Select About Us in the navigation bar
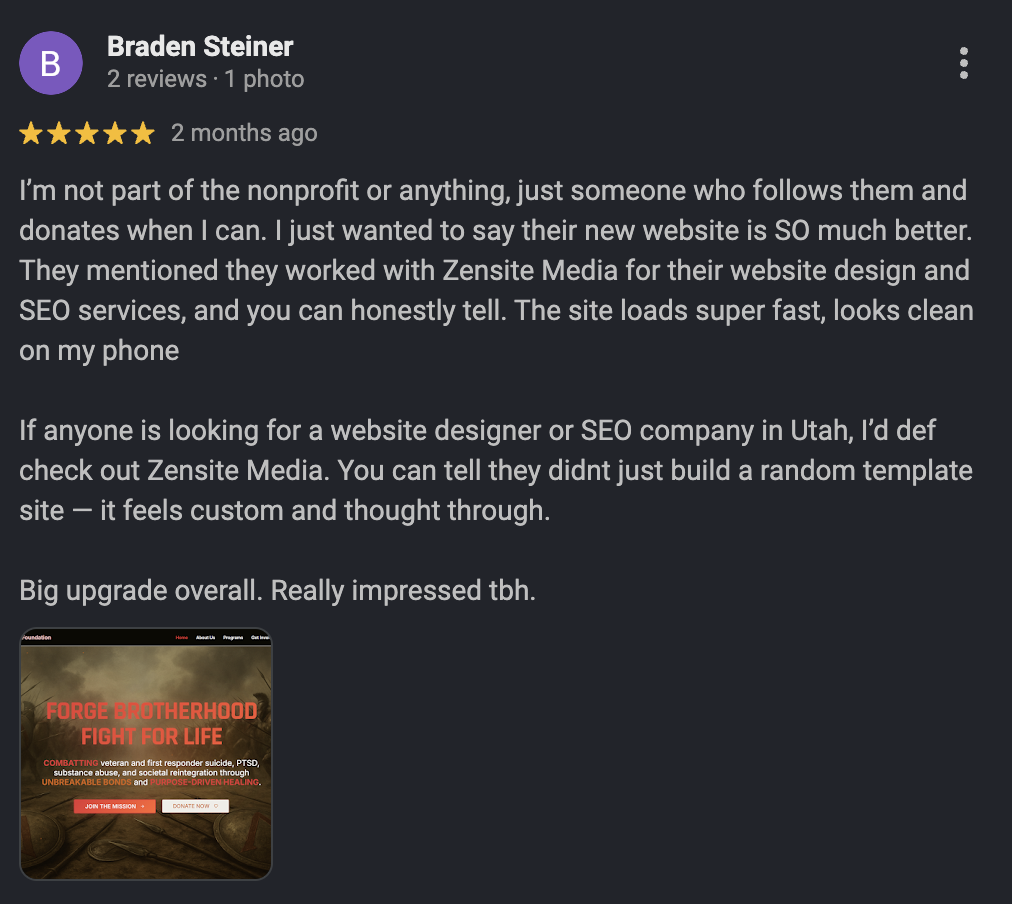The height and width of the screenshot is (904, 1012). [x=206, y=637]
